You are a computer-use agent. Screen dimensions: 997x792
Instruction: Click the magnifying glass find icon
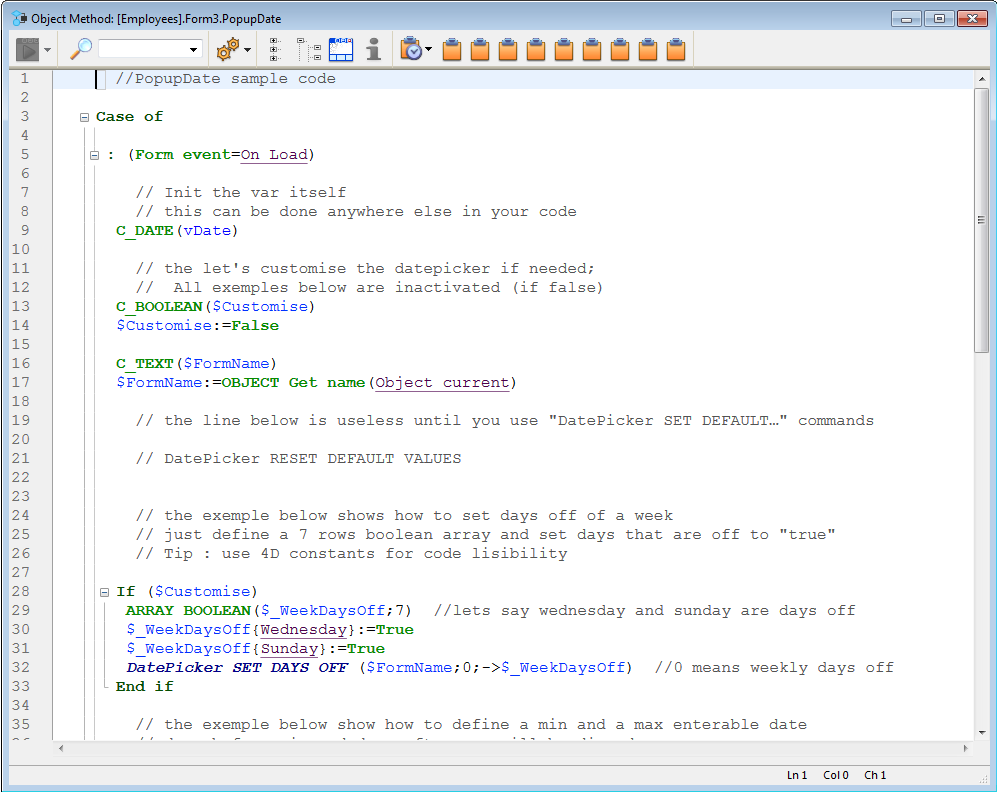[x=81, y=49]
